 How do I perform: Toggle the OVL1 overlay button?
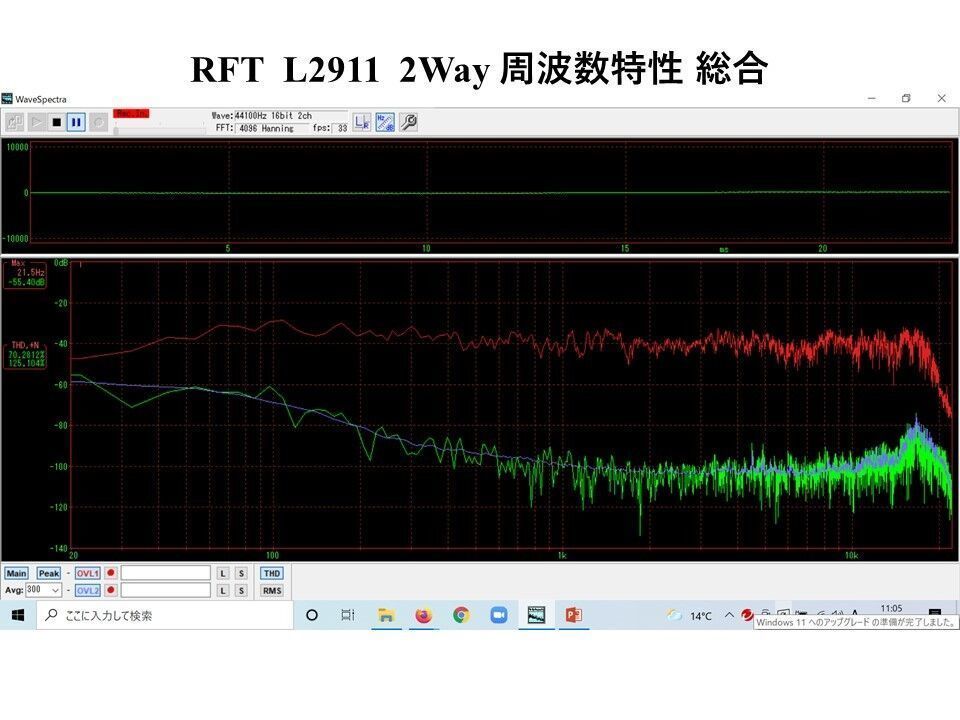click(x=88, y=573)
